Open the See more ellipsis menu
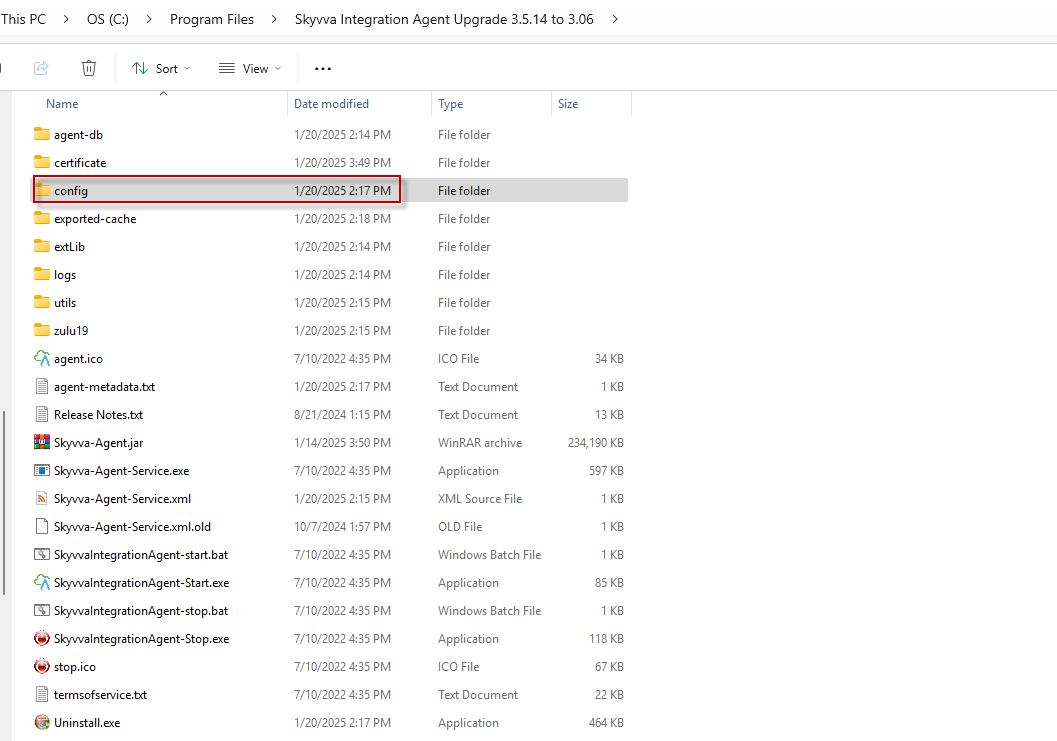The width and height of the screenshot is (1057, 741). click(x=322, y=68)
